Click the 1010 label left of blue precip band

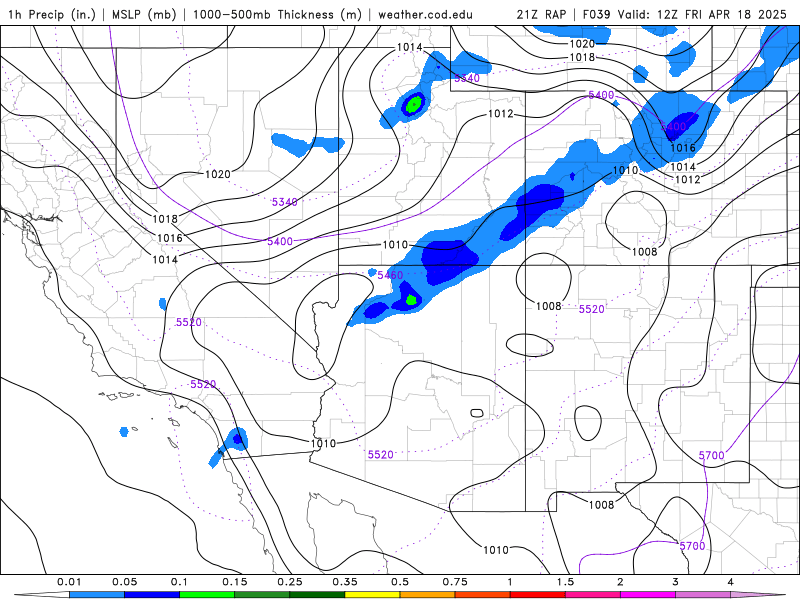395,245
